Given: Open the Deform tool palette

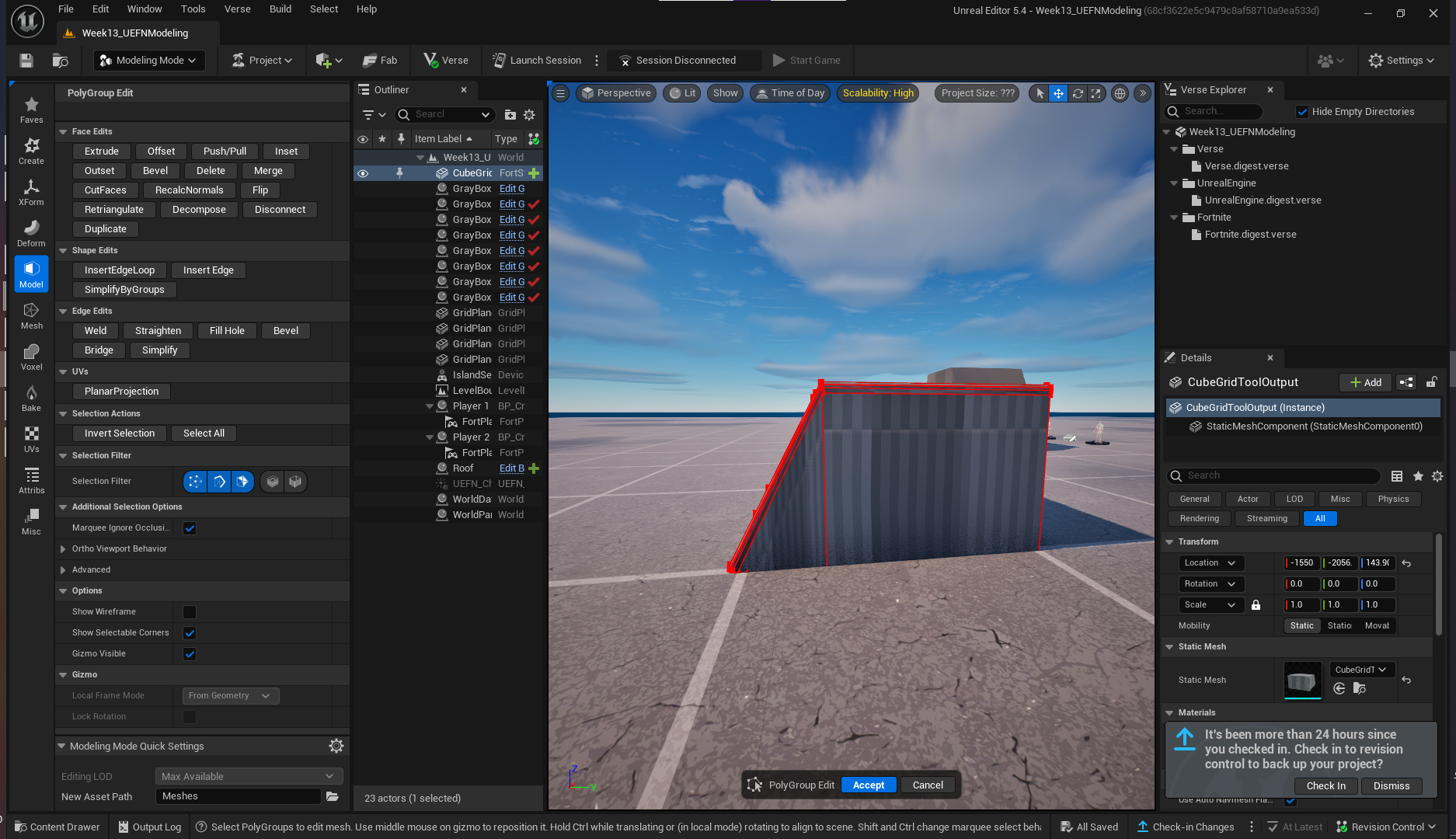Looking at the screenshot, I should coord(31,233).
